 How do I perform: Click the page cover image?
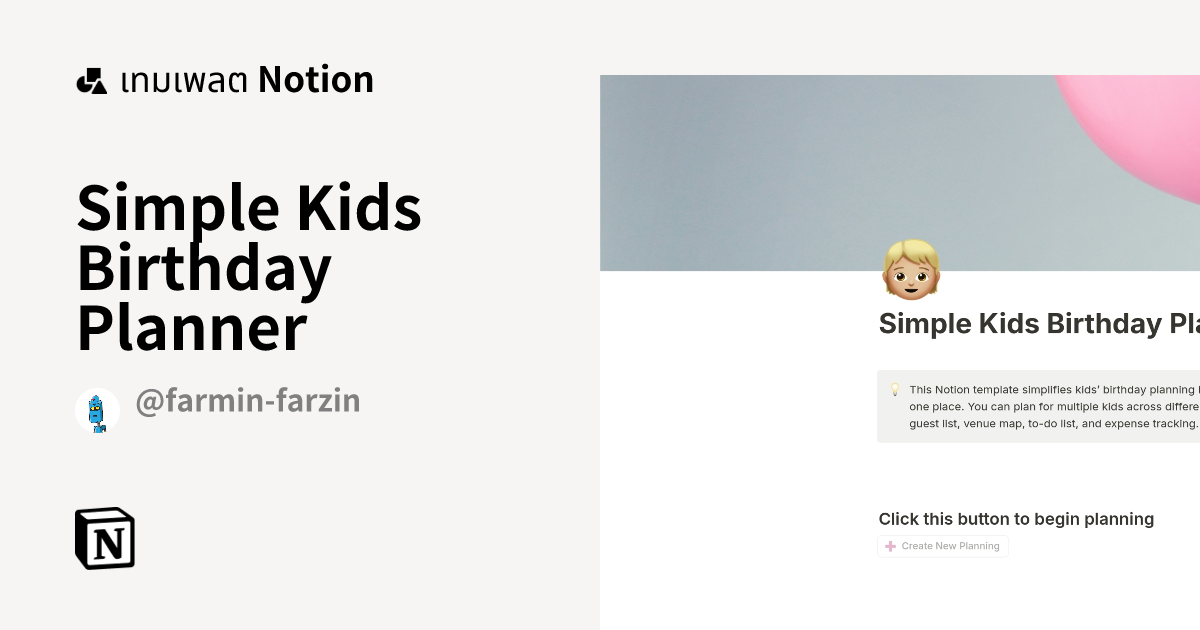pyautogui.click(x=900, y=172)
